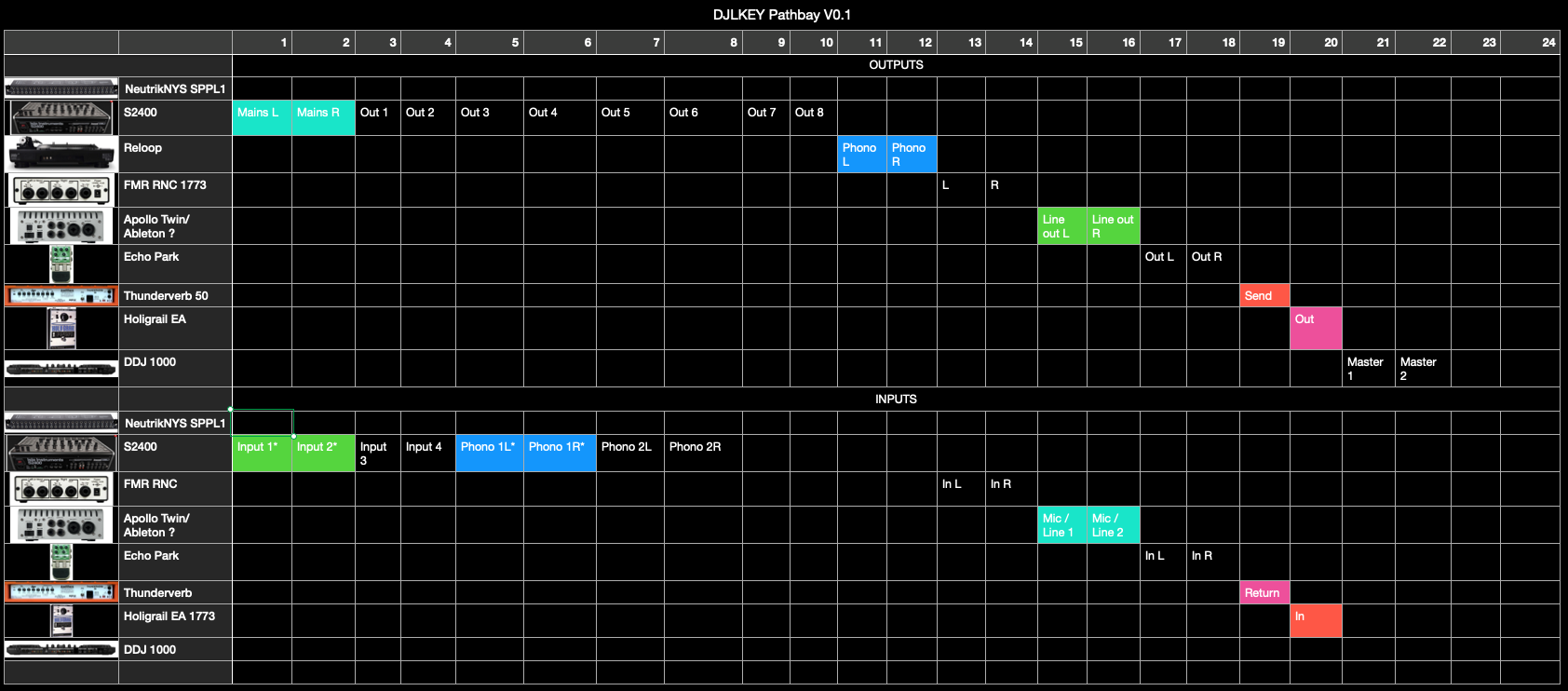Select the Phono 2L cell

[x=630, y=454]
